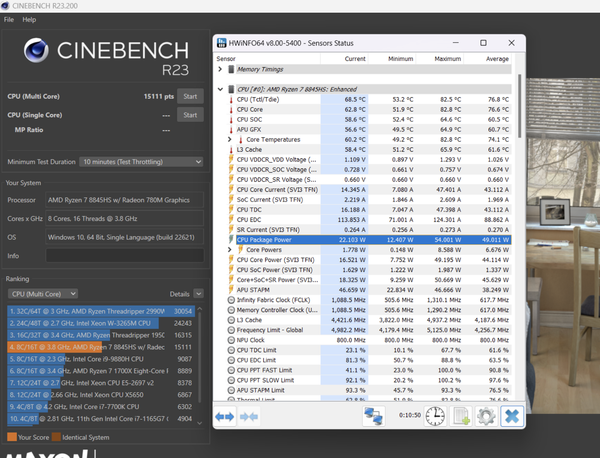
Task: Click the ranking list scroll-up arrow
Action: click(x=199, y=308)
